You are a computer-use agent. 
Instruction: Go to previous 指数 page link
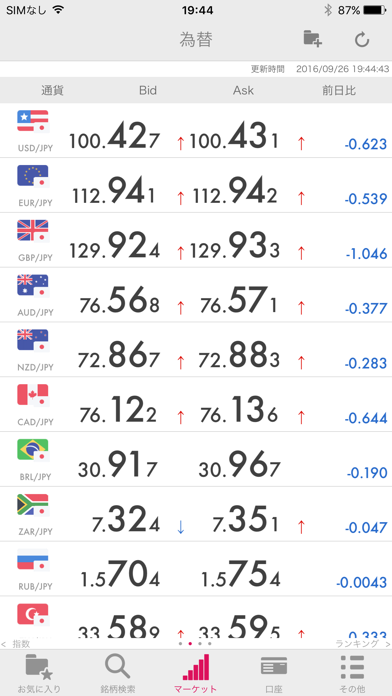click(16, 644)
